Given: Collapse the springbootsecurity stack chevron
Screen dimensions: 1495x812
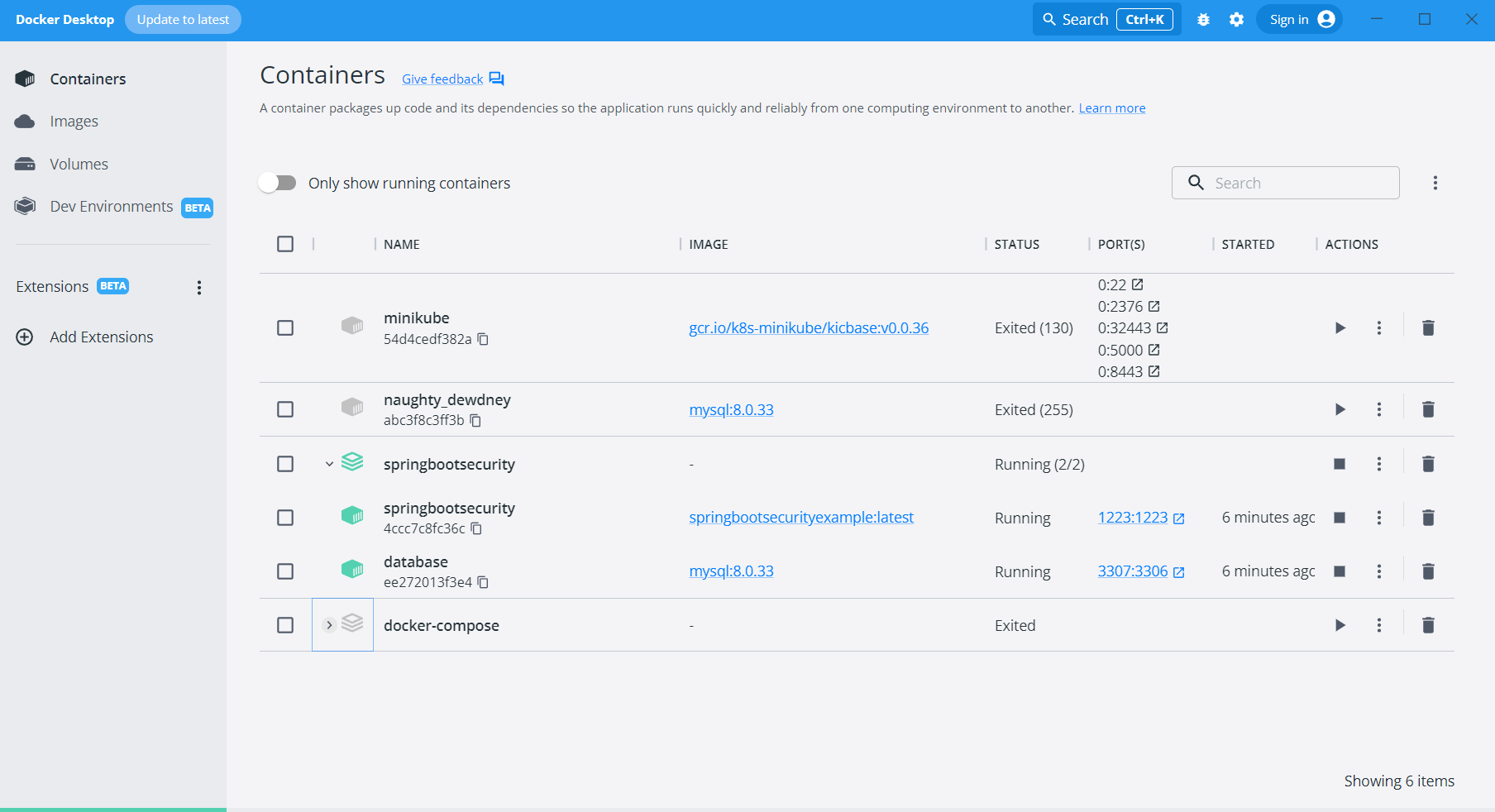Looking at the screenshot, I should (329, 464).
